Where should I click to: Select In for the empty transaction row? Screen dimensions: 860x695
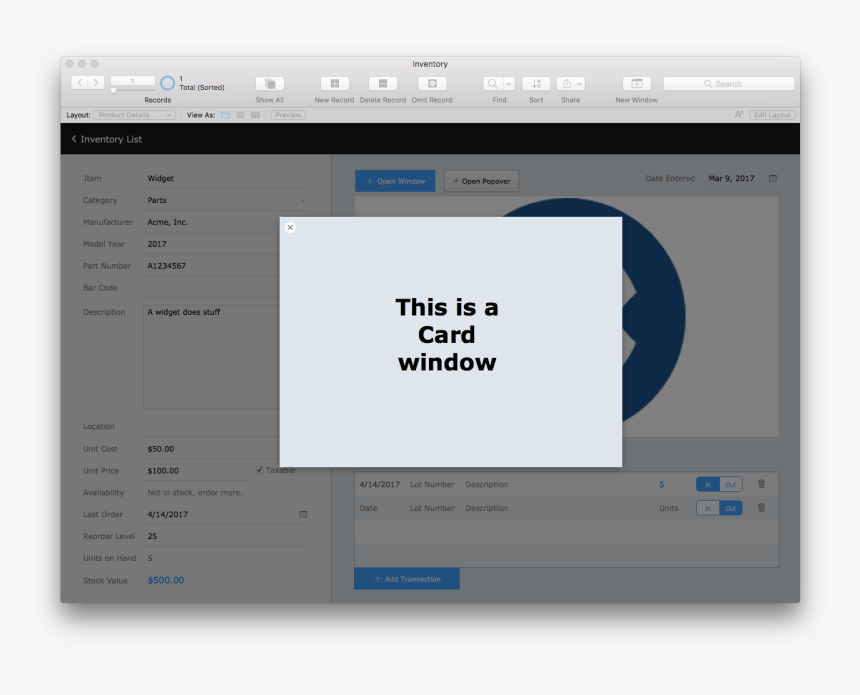point(708,508)
